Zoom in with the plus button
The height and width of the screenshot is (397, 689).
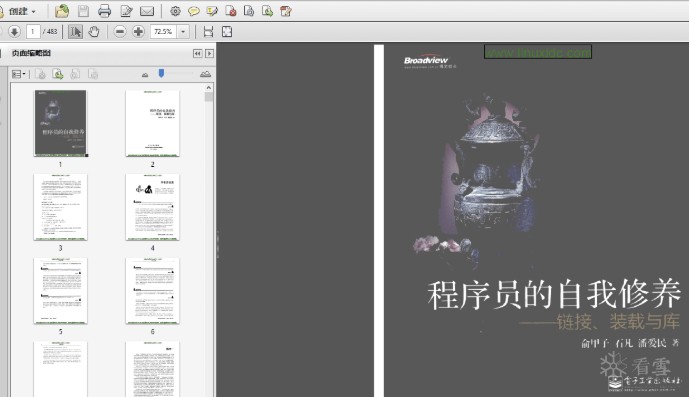(x=138, y=32)
